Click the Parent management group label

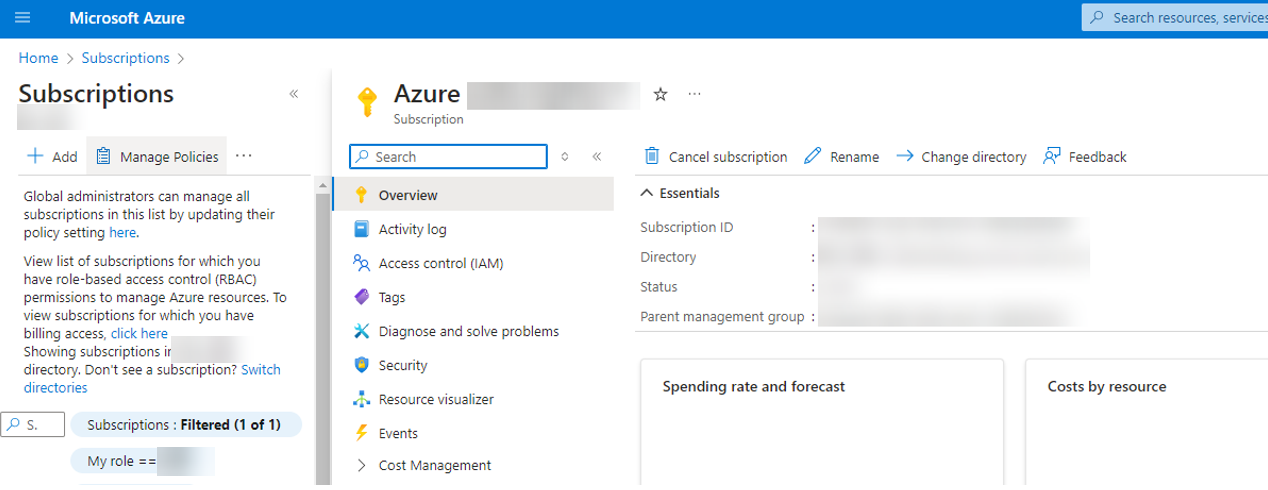point(722,317)
